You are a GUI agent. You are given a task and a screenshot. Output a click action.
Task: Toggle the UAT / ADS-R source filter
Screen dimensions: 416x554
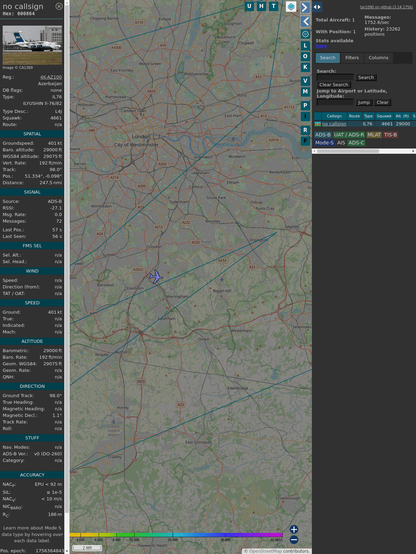click(349, 135)
